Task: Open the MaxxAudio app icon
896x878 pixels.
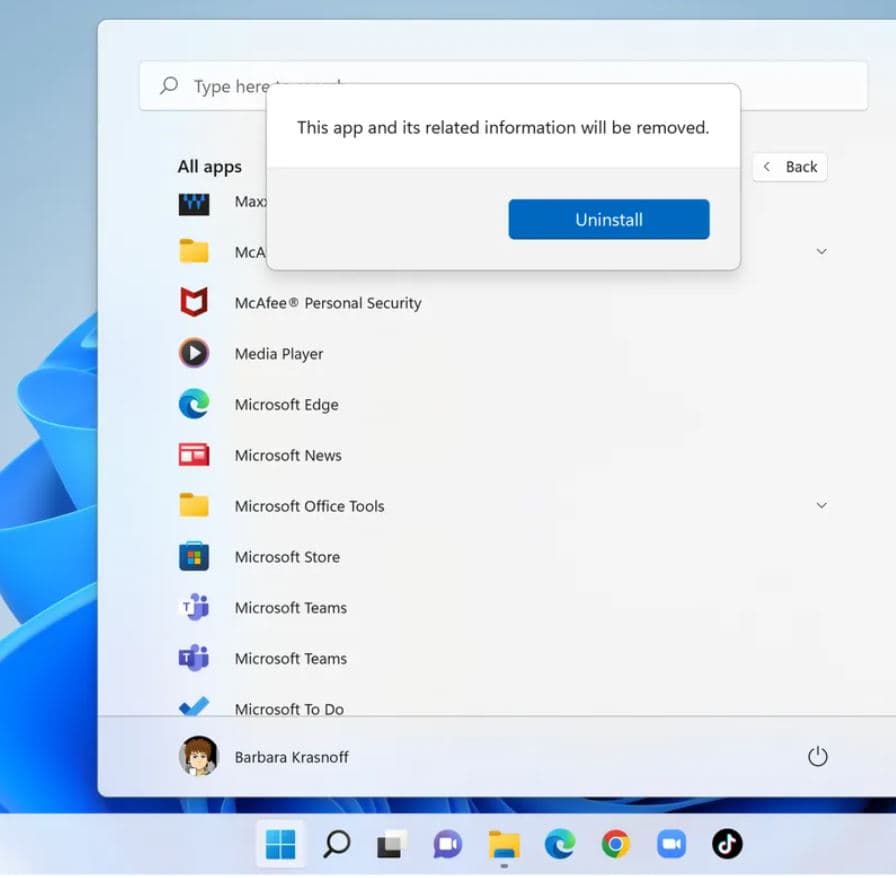Action: click(x=194, y=203)
